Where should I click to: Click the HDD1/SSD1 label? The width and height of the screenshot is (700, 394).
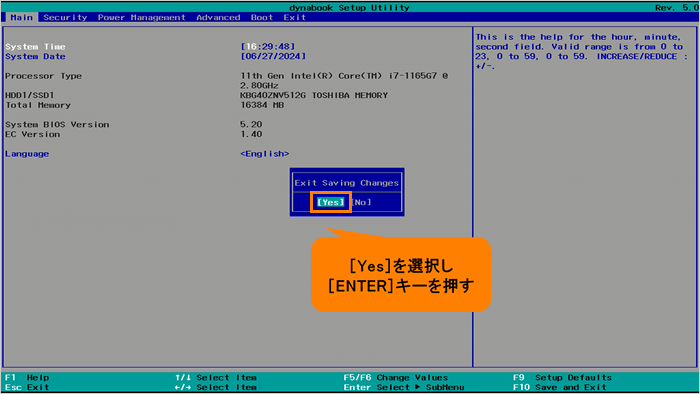tap(29, 95)
